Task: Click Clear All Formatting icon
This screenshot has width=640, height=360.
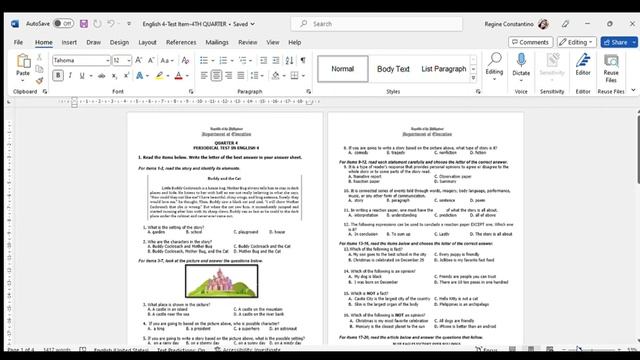Action: (185, 60)
